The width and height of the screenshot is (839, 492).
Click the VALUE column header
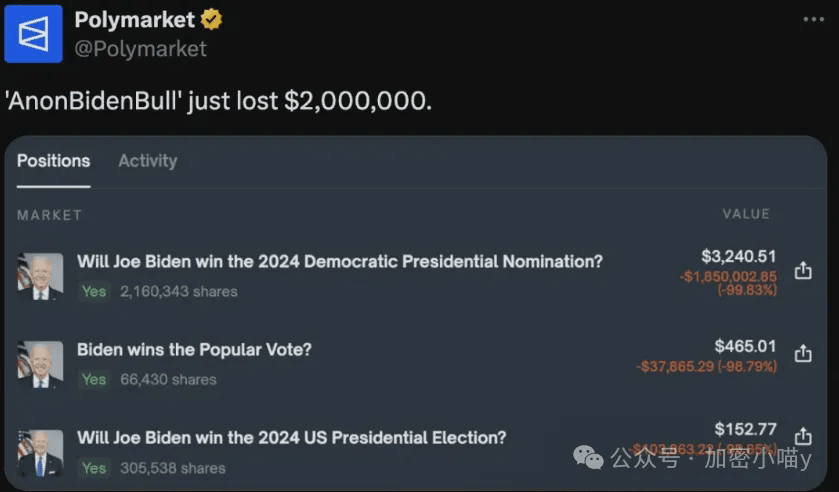pos(746,214)
